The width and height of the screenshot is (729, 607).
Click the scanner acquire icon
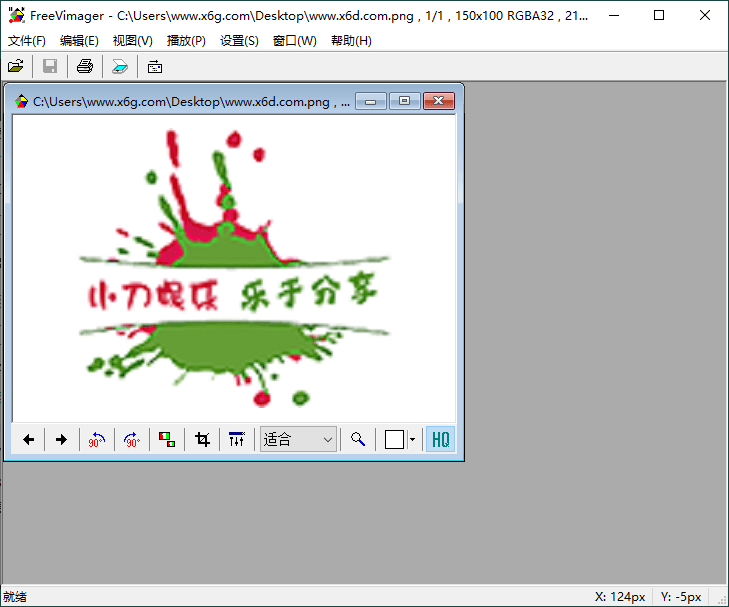[x=120, y=67]
